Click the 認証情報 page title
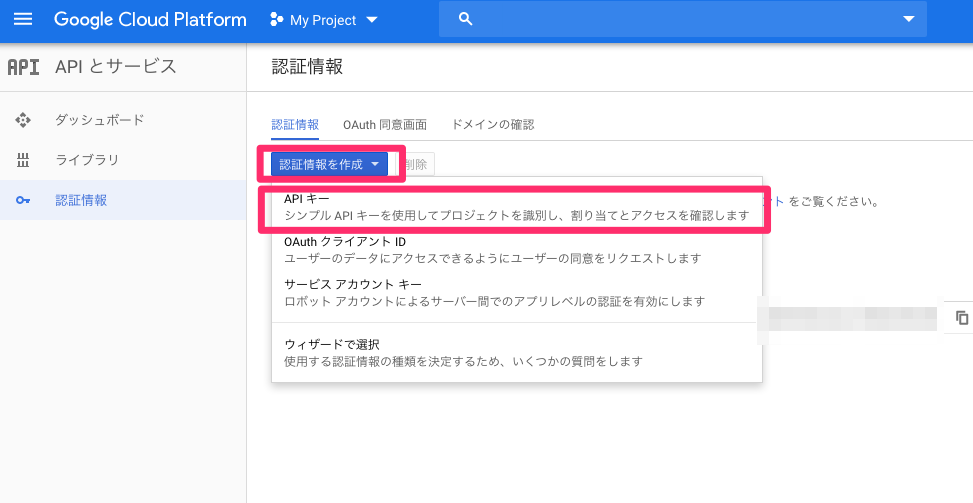 point(307,66)
